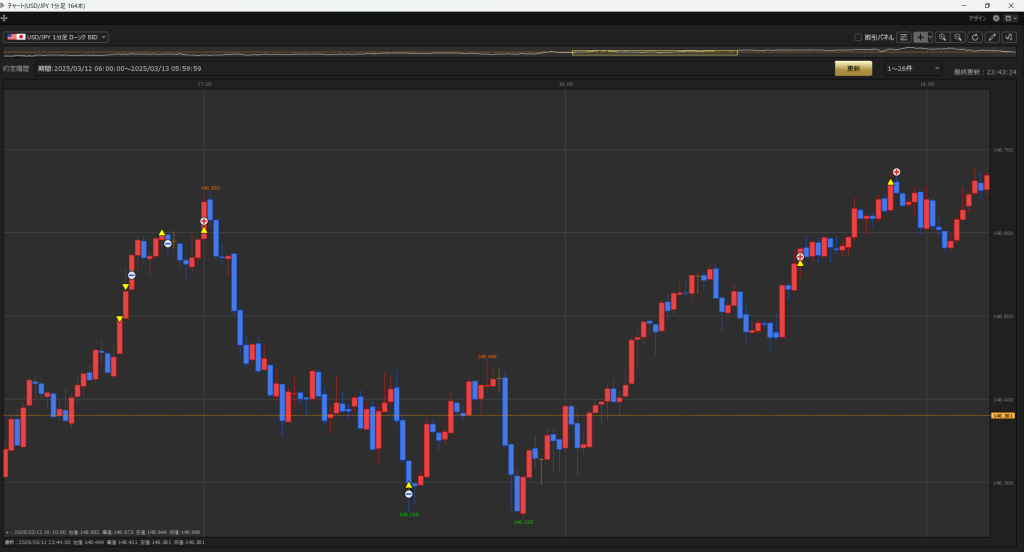Open the technical indicator line icon
Image resolution: width=1024 pixels, height=552 pixels.
(x=1009, y=37)
